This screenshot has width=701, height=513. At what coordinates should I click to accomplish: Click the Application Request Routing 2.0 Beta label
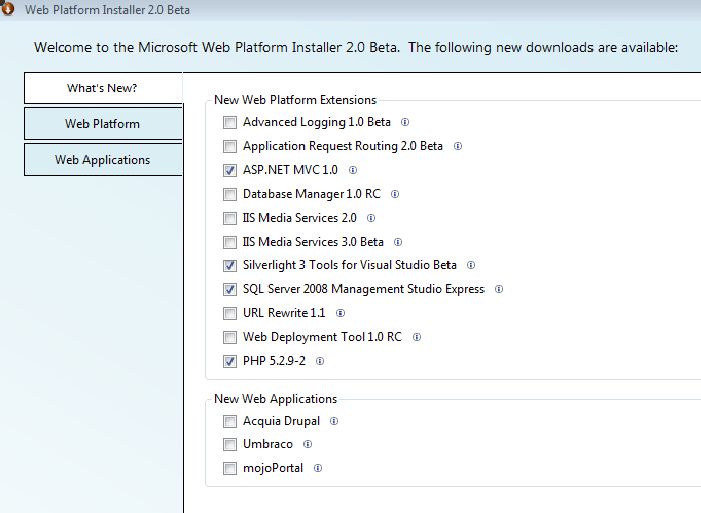343,146
